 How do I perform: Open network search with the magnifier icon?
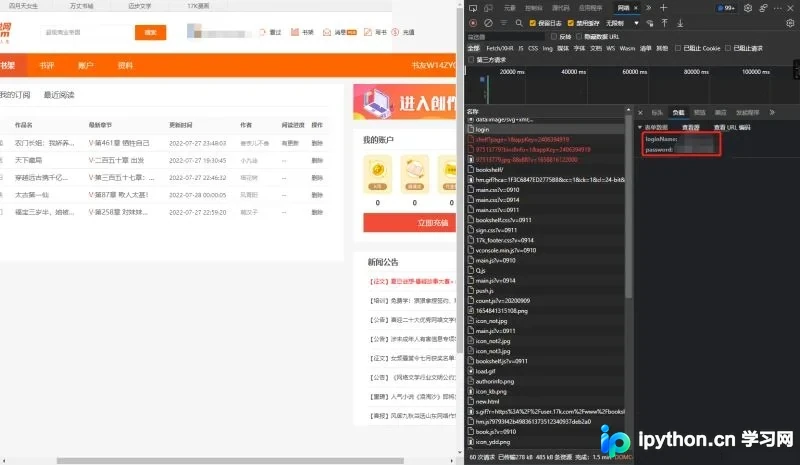pyautogui.click(x=519, y=23)
